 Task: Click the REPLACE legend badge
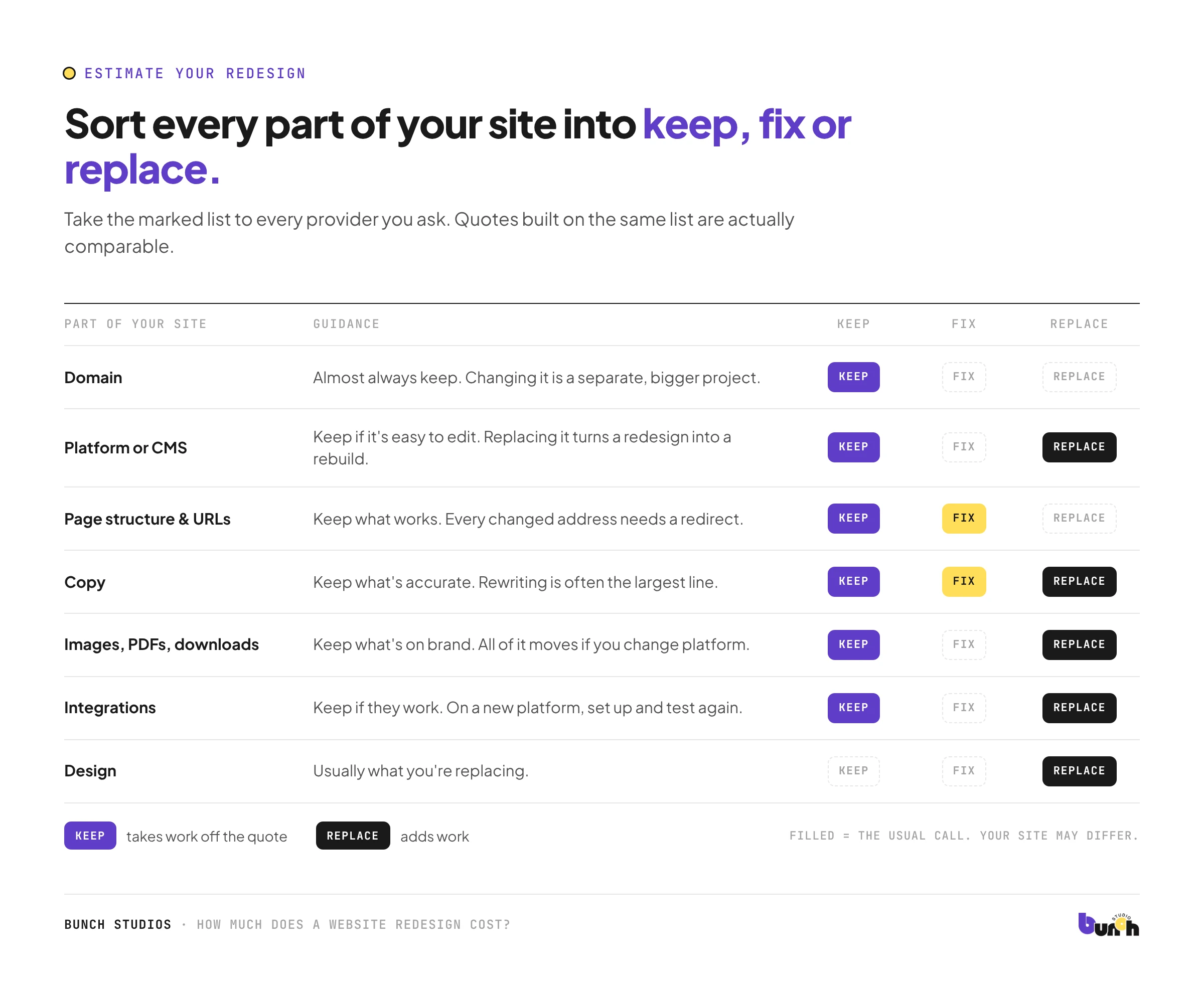point(353,835)
